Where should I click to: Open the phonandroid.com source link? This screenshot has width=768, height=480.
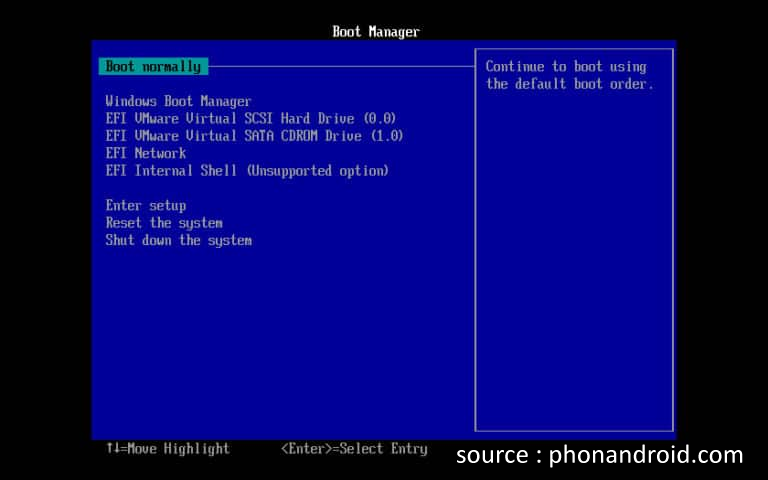(x=646, y=455)
